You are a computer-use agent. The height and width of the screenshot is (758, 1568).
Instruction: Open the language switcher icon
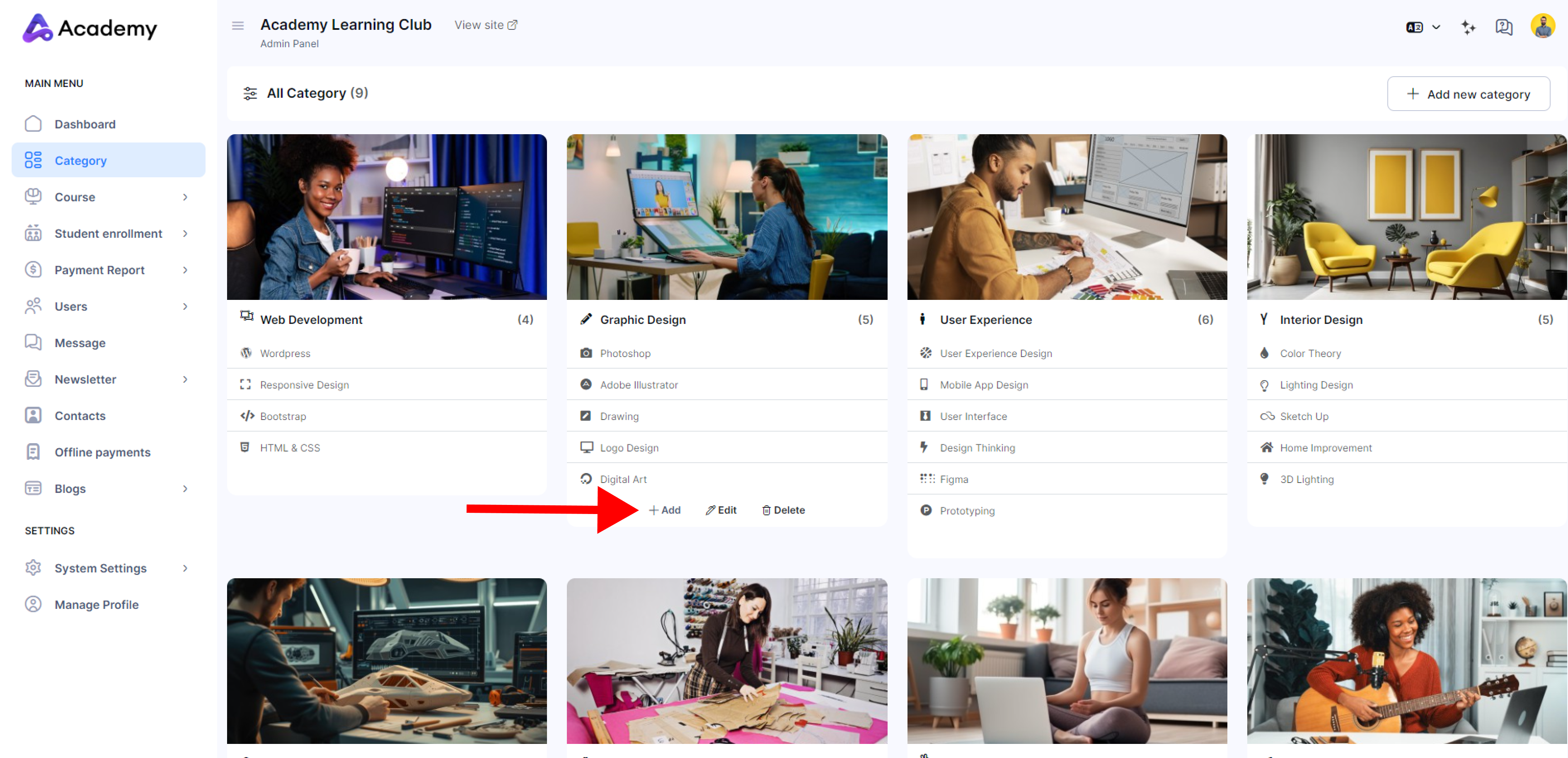pyautogui.click(x=1415, y=27)
